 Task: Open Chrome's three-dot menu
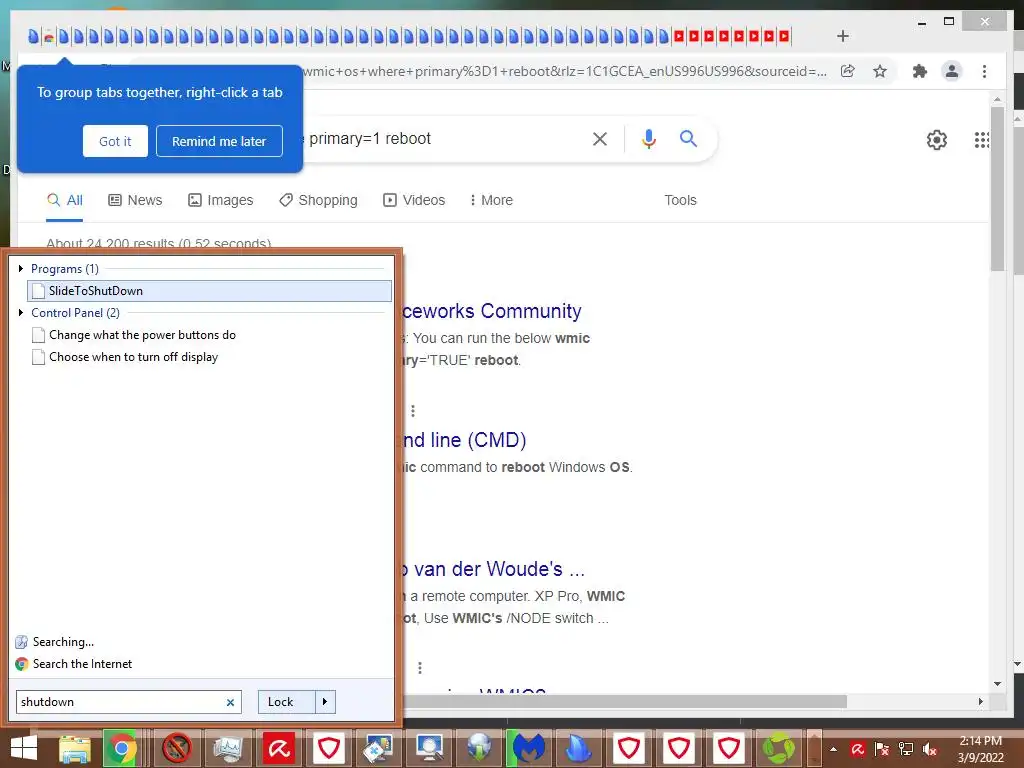coord(984,71)
